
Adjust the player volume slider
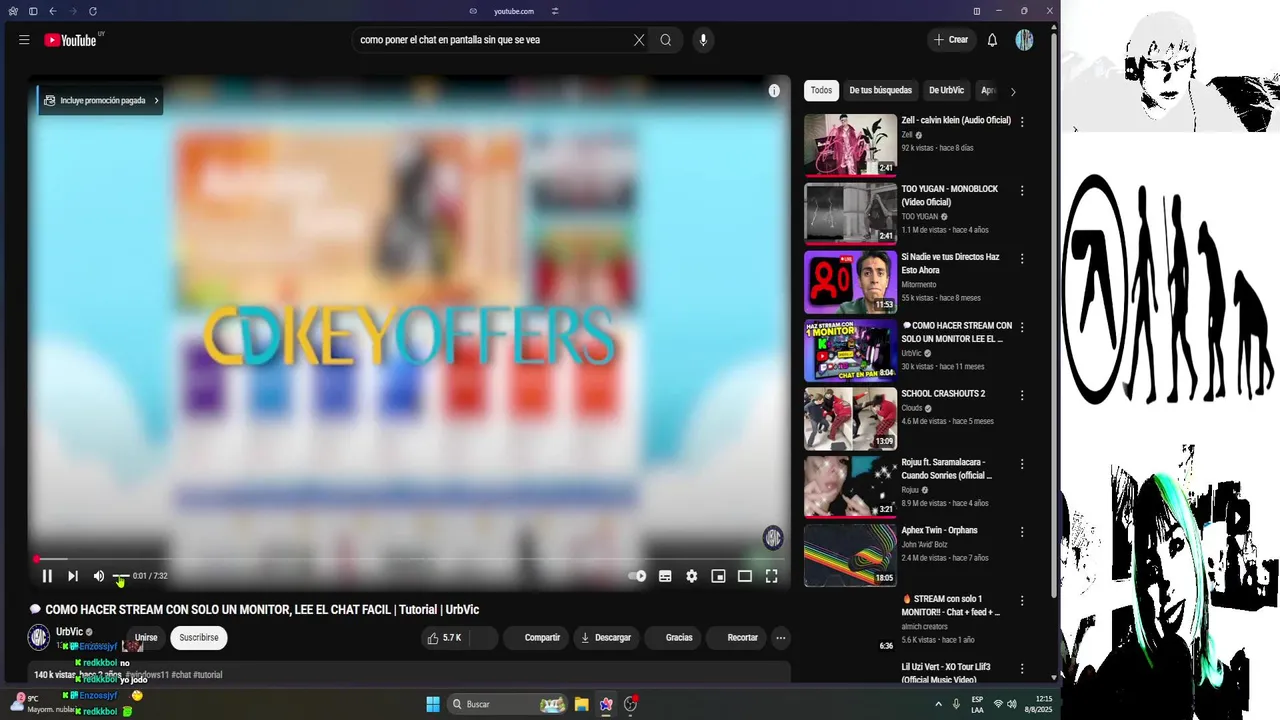point(120,577)
